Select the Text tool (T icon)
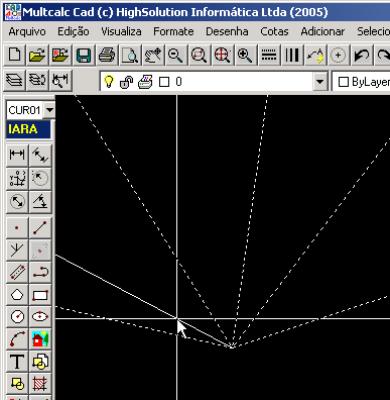The width and height of the screenshot is (390, 400). (x=17, y=362)
